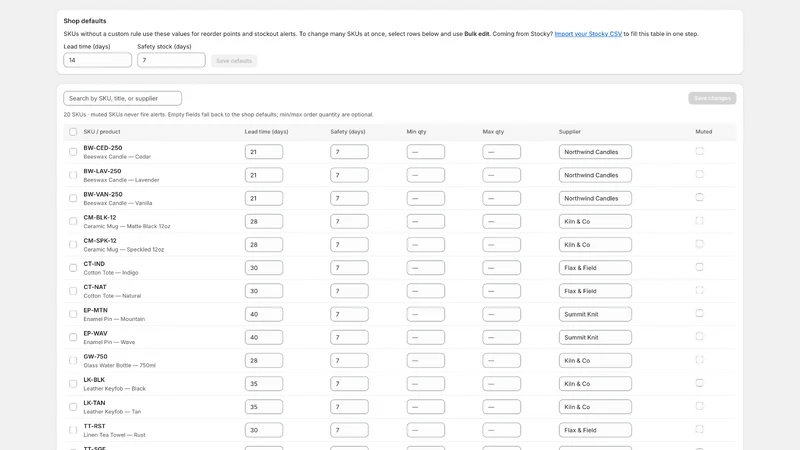The image size is (800, 450).
Task: Edit lead time for LK-BLK
Action: pos(264,384)
